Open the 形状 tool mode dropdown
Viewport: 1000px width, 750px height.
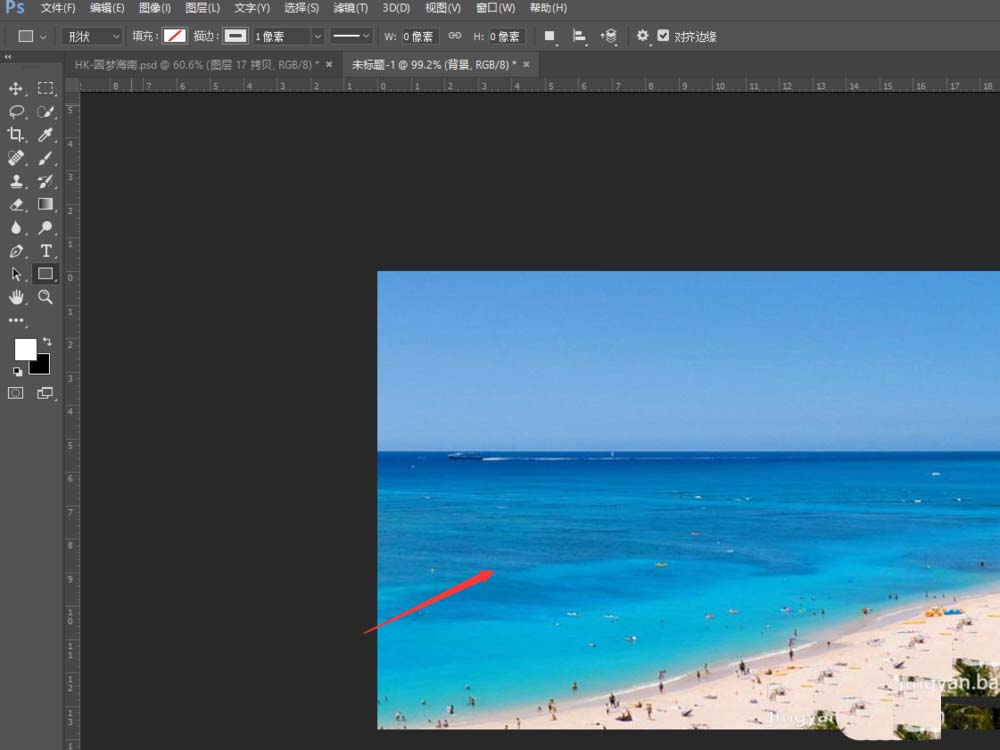tap(92, 36)
